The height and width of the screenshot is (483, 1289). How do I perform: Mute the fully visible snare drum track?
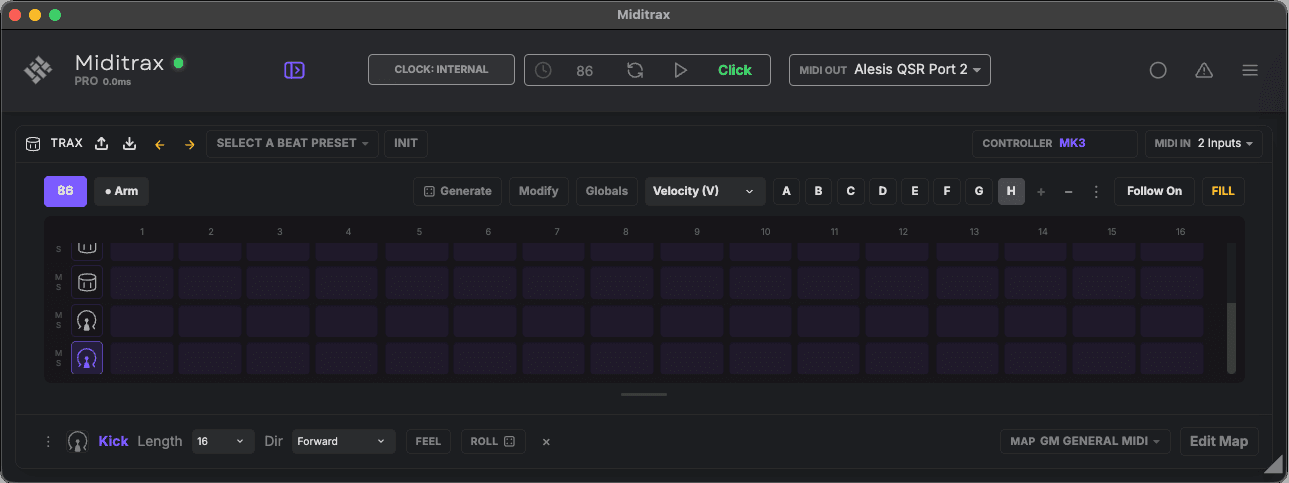(x=58, y=276)
